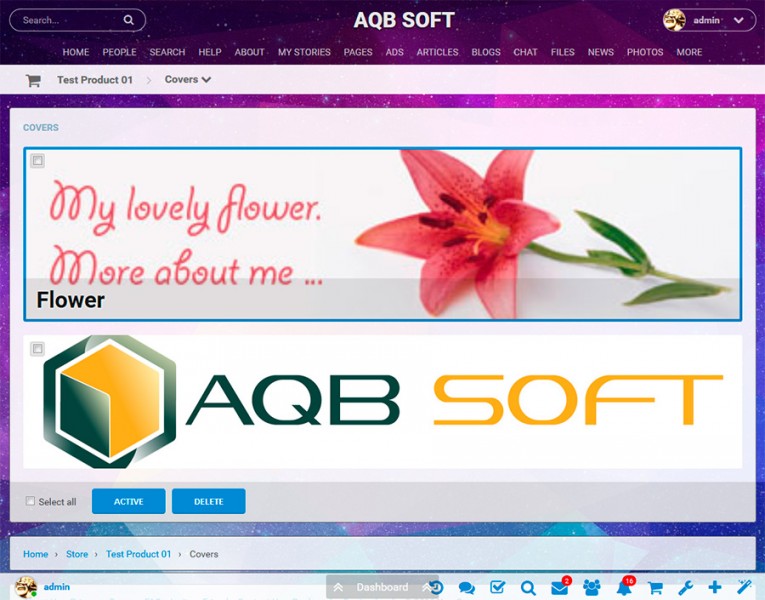This screenshot has height=600, width=765.
Task: Check the AQB SOFT logo cover checkbox
Action: 38,348
